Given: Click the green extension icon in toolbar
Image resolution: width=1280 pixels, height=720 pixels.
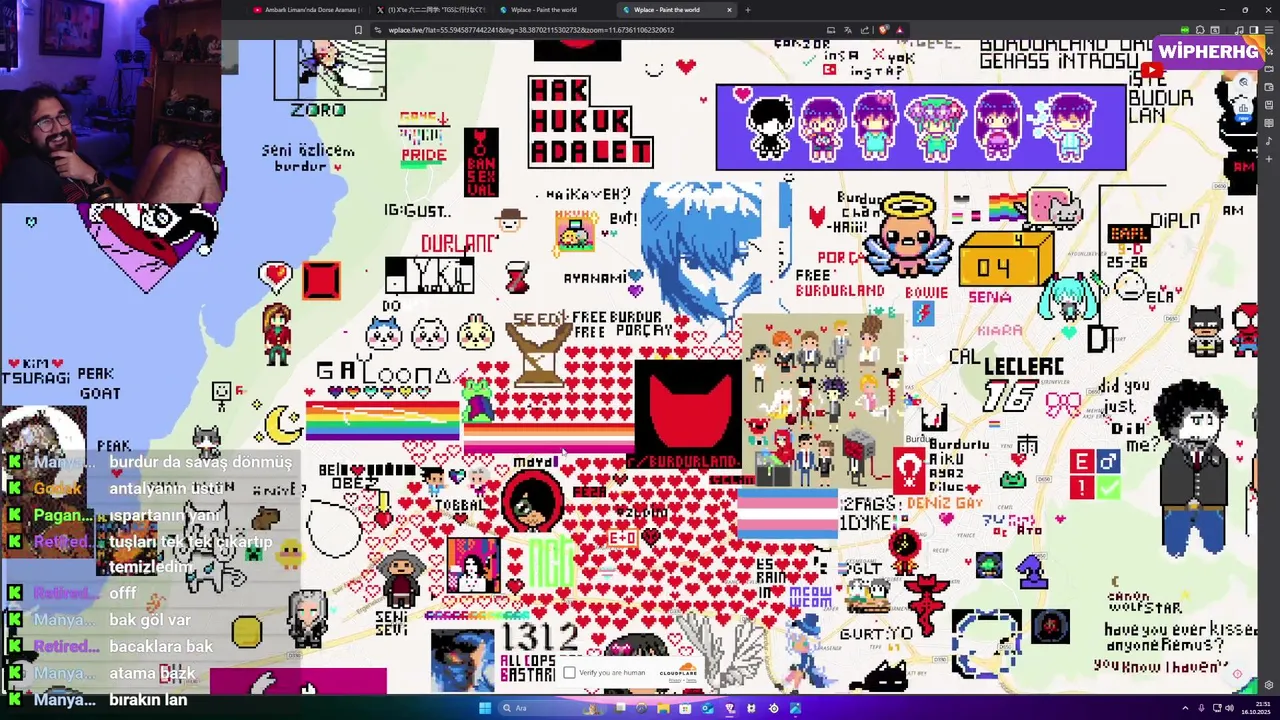Looking at the screenshot, I should [x=1184, y=30].
